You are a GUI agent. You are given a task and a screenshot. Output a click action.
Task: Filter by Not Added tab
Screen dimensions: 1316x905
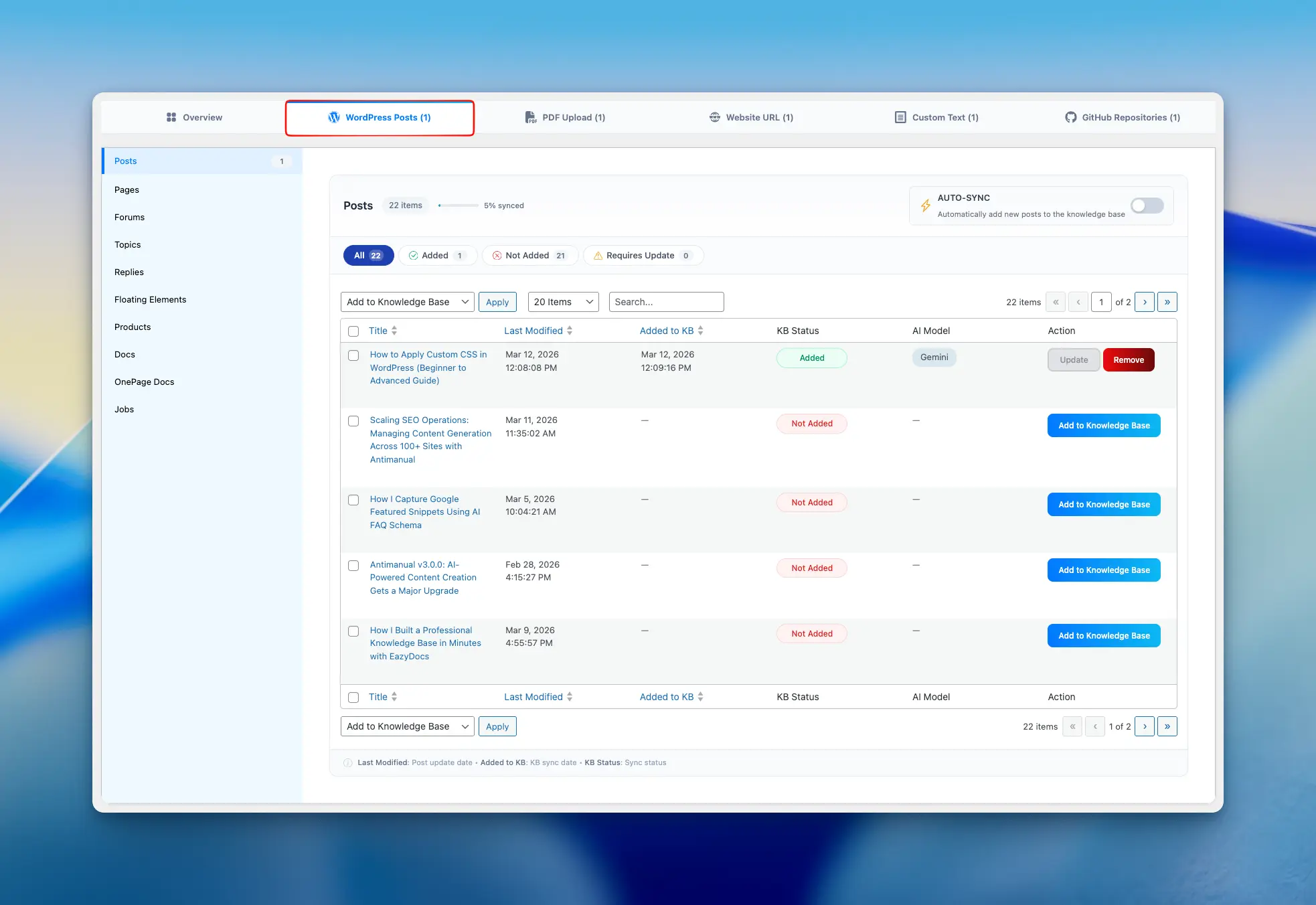coord(529,256)
